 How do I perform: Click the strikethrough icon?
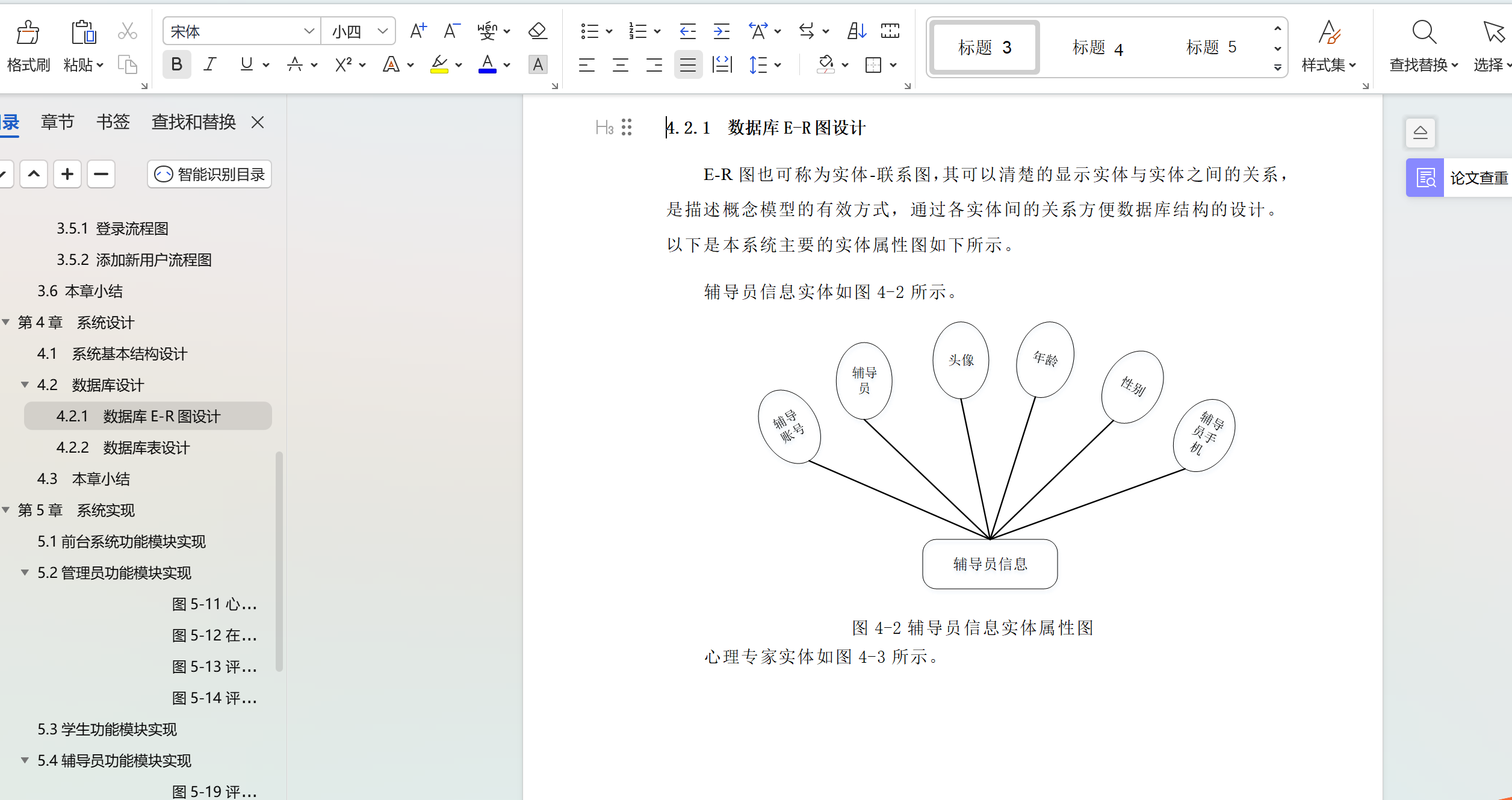(296, 64)
